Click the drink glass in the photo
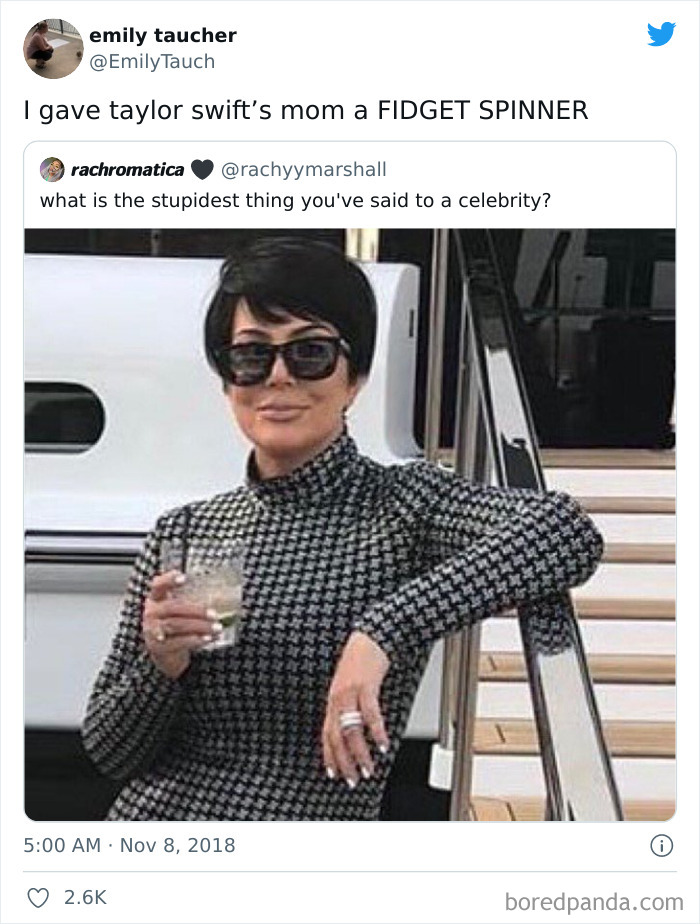This screenshot has height=924, width=700. pyautogui.click(x=213, y=590)
